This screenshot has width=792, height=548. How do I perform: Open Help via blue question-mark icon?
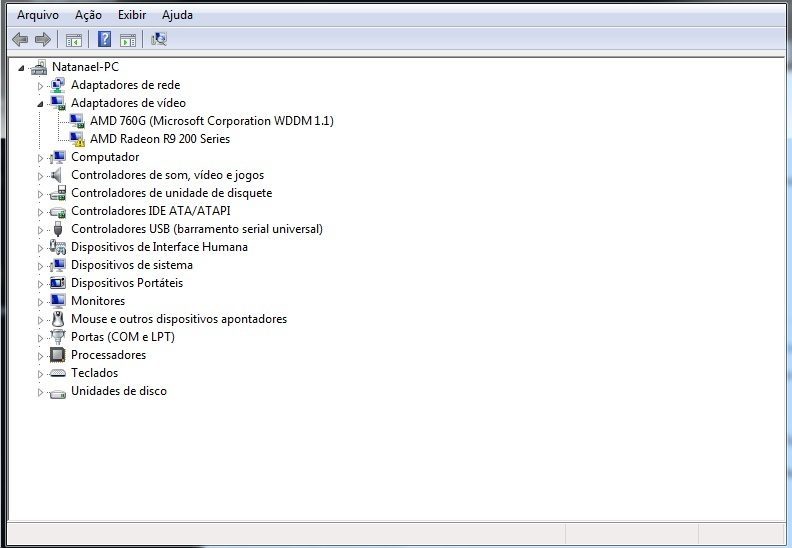click(x=105, y=39)
